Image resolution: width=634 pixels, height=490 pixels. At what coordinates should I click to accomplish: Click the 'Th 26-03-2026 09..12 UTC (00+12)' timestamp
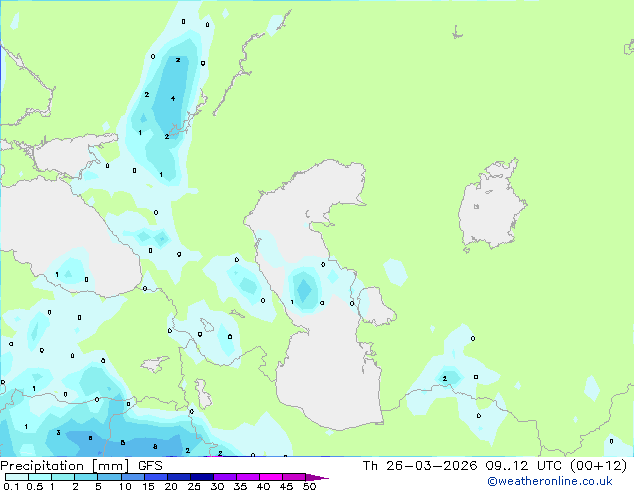(x=495, y=466)
